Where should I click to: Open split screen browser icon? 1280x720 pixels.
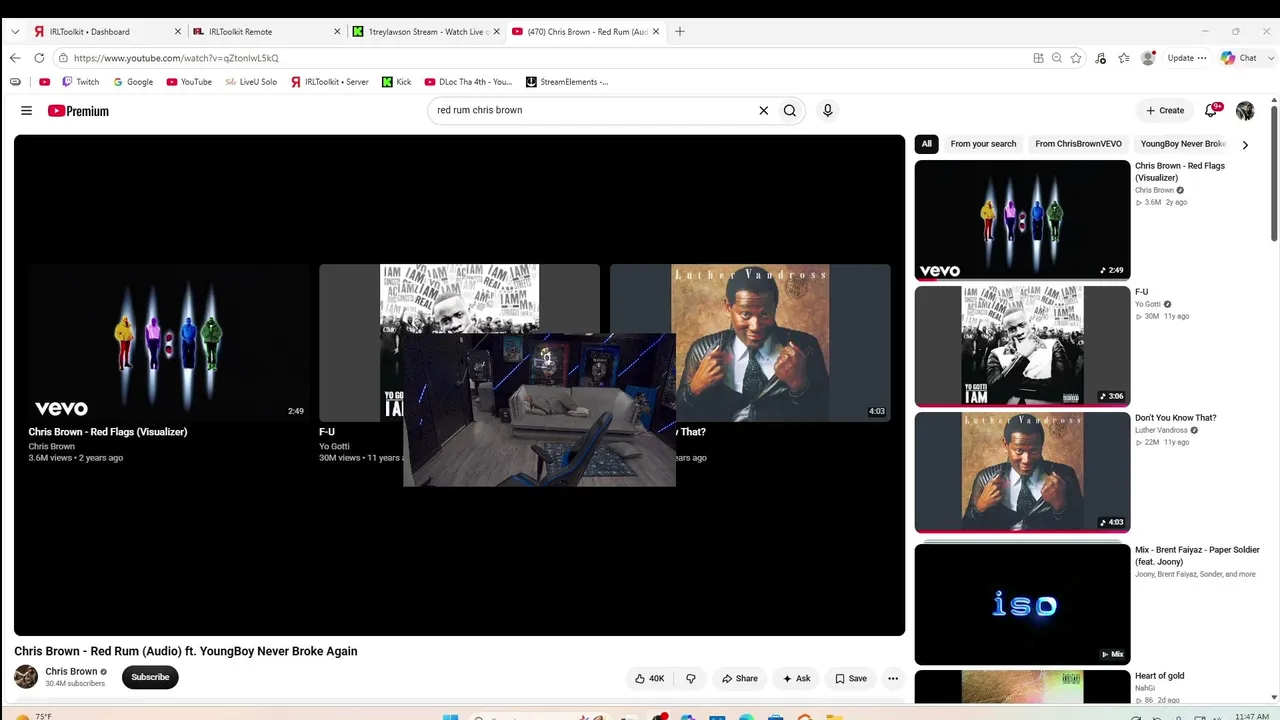coord(1038,58)
